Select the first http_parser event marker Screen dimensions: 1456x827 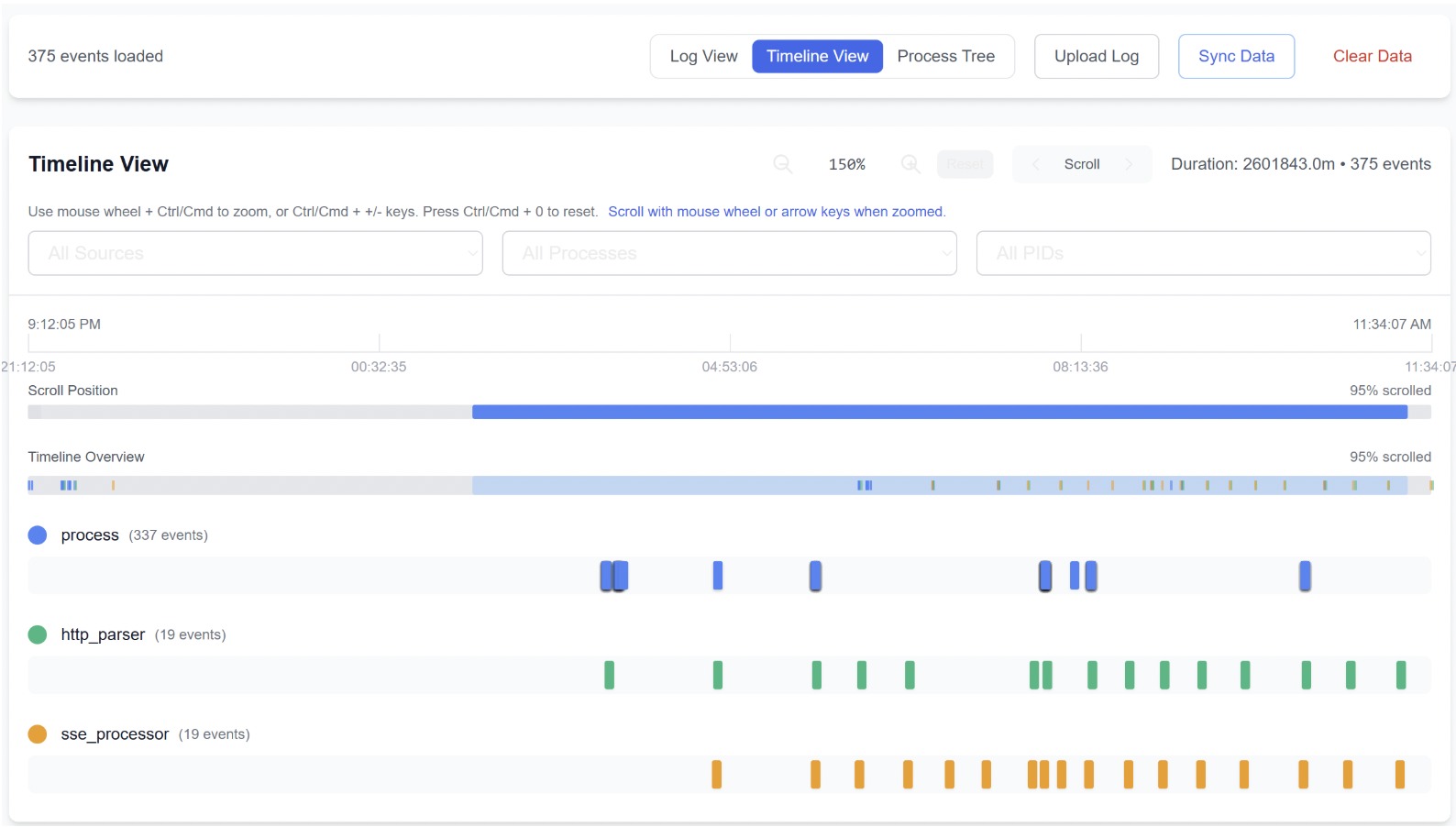coord(609,675)
